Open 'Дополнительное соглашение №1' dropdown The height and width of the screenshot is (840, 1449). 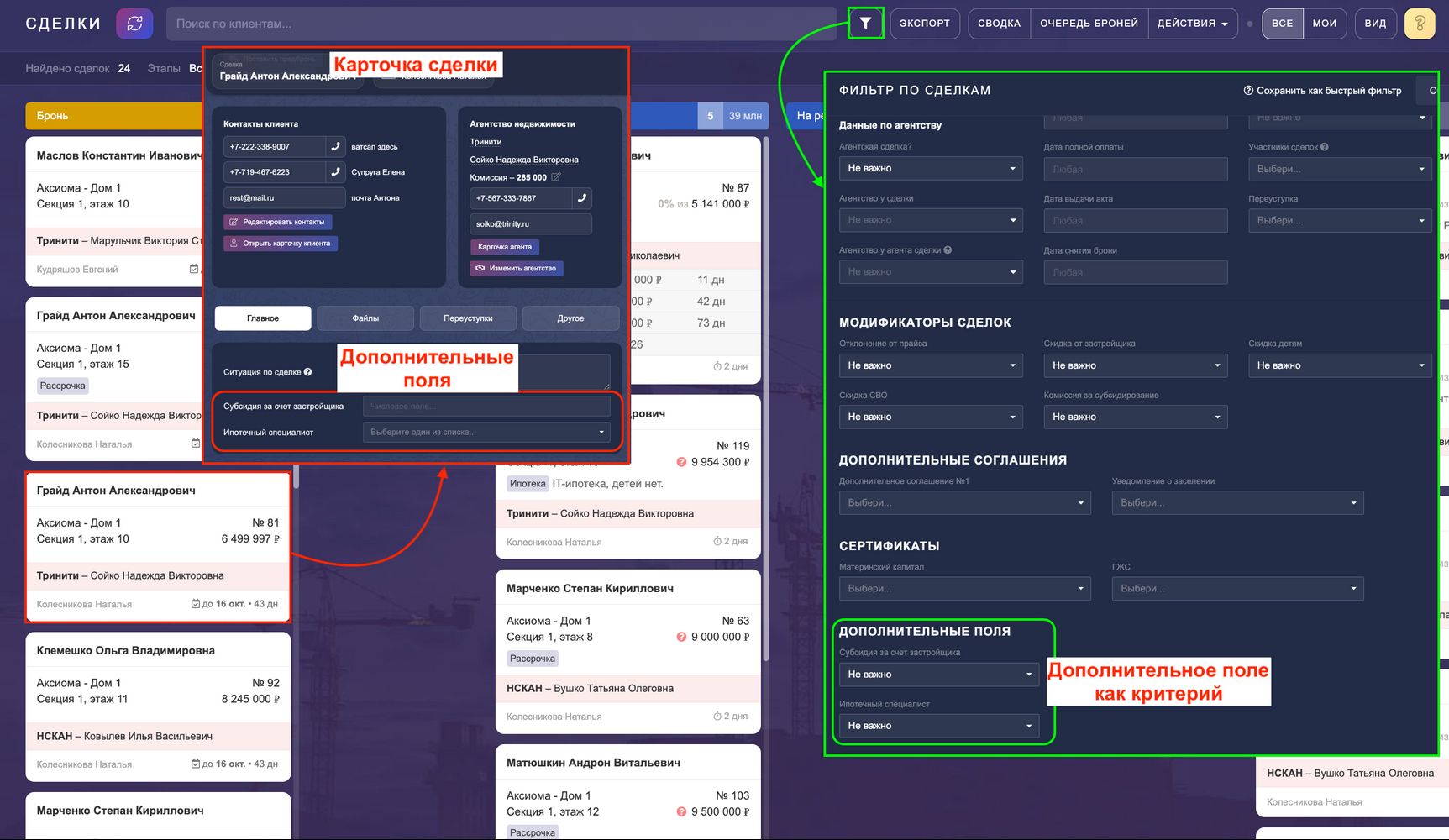[x=965, y=502]
